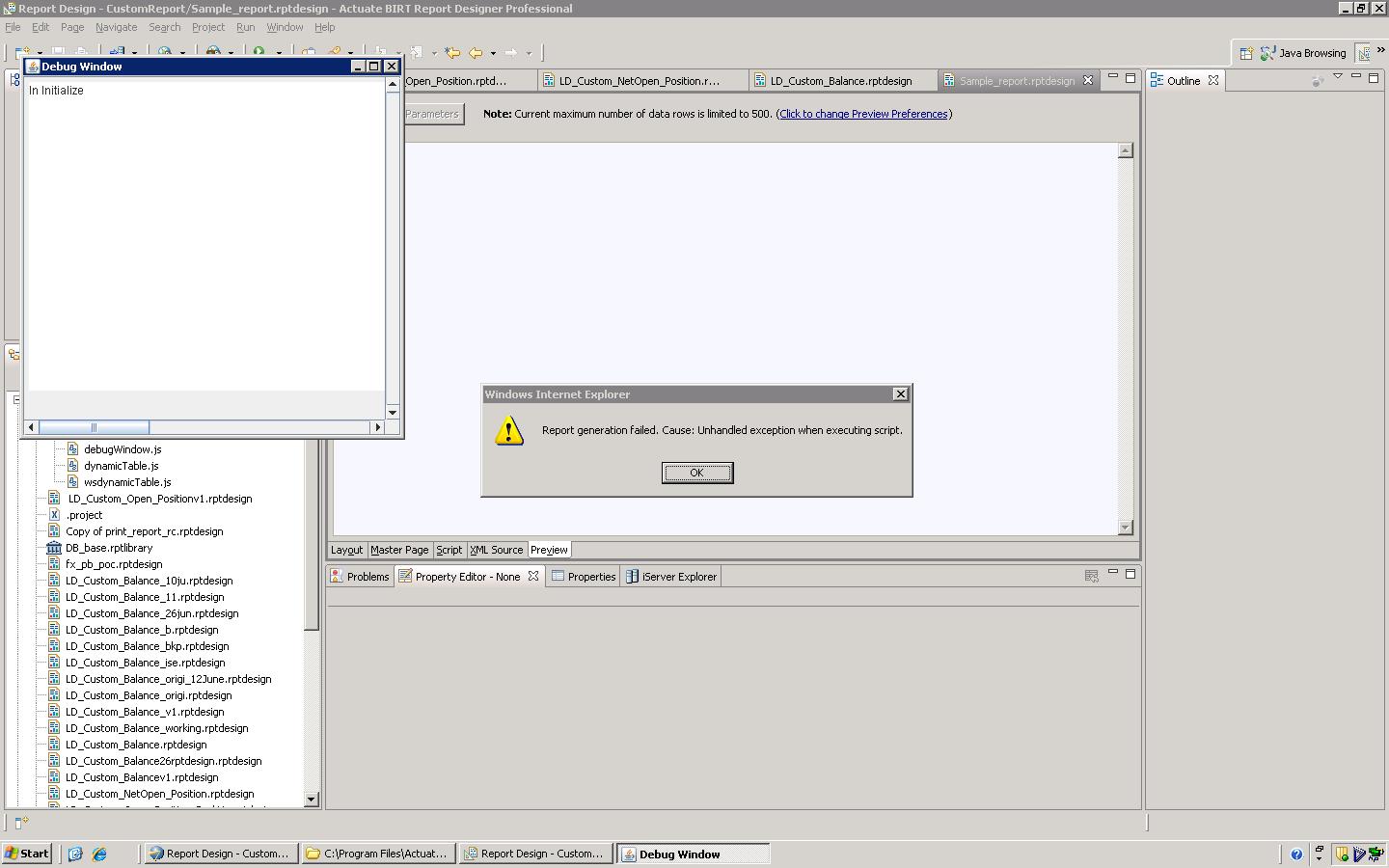This screenshot has height=868, width=1389.
Task: Select wsdynamicTable.js file in navigator
Action: [x=127, y=482]
